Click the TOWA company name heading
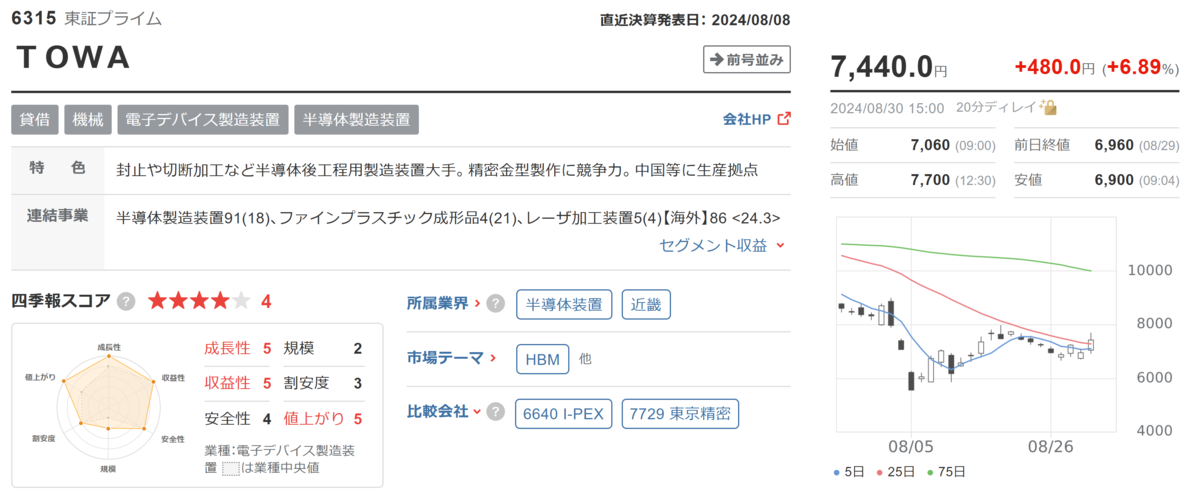1200x491 pixels. click(x=75, y=59)
